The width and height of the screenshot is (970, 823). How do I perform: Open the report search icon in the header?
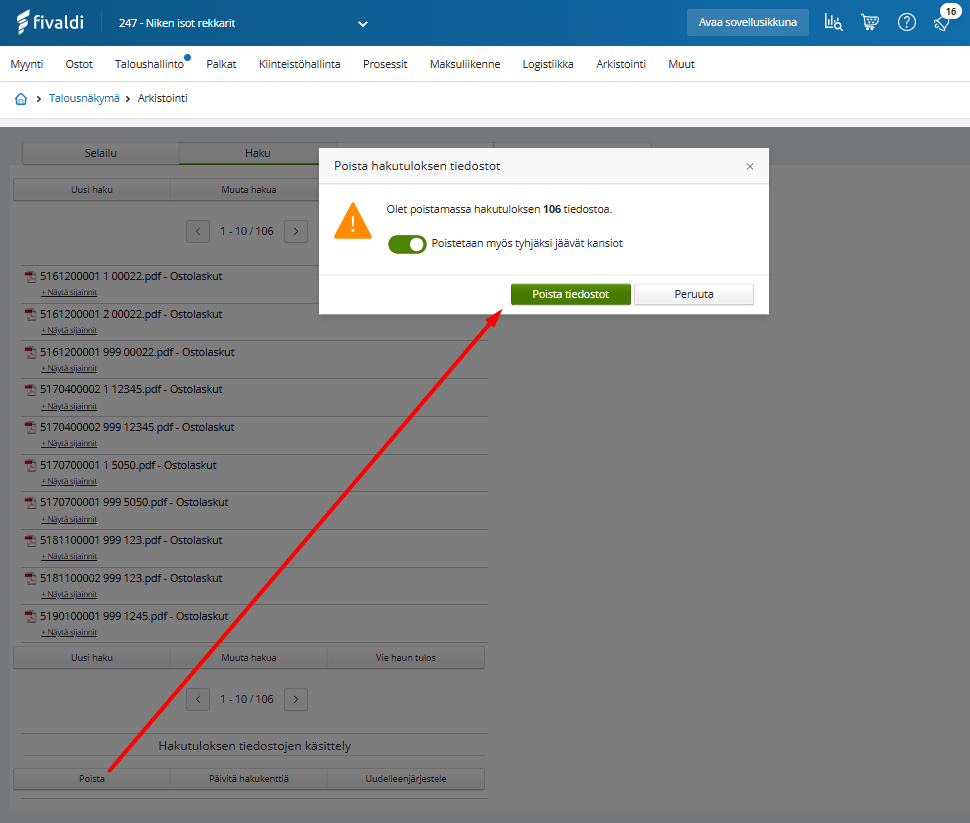click(833, 22)
